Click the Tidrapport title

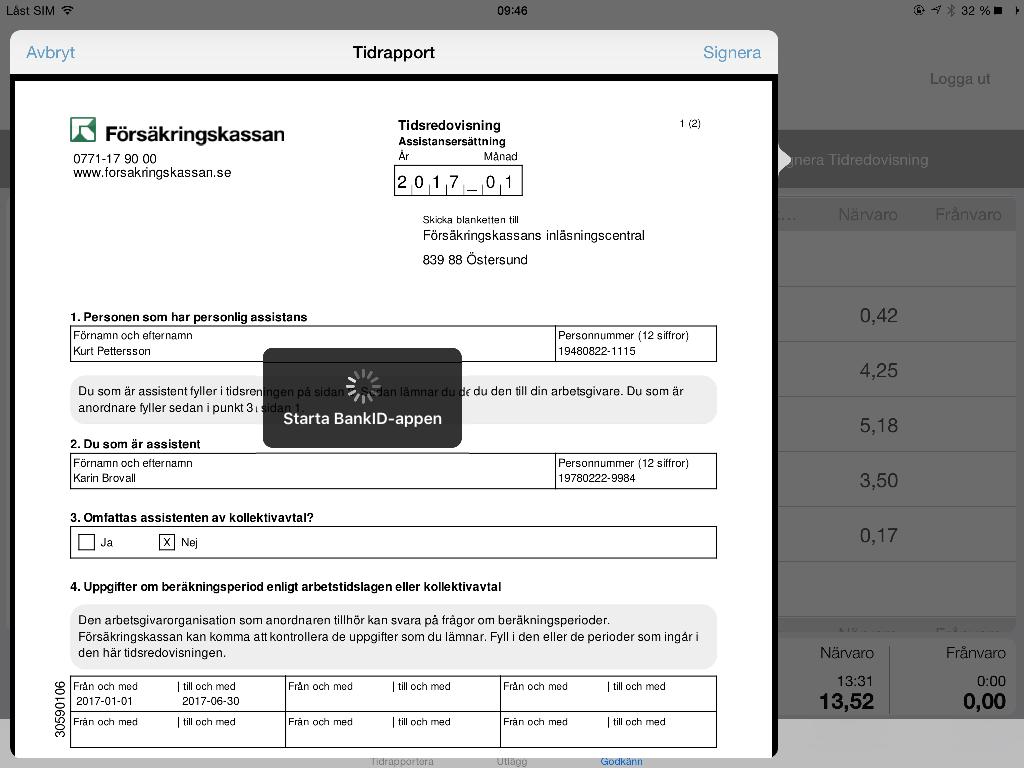(394, 52)
